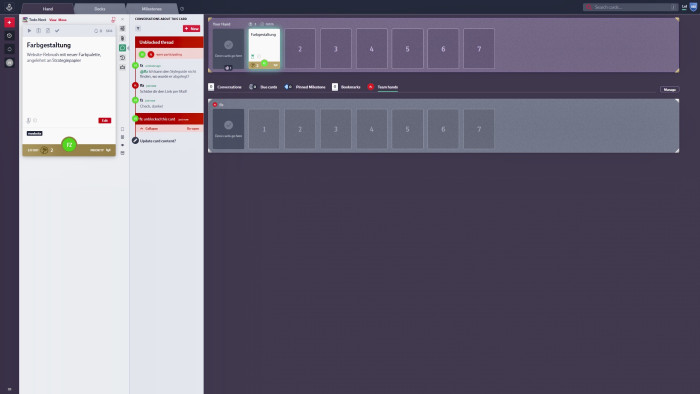Click the Manage button

point(670,90)
